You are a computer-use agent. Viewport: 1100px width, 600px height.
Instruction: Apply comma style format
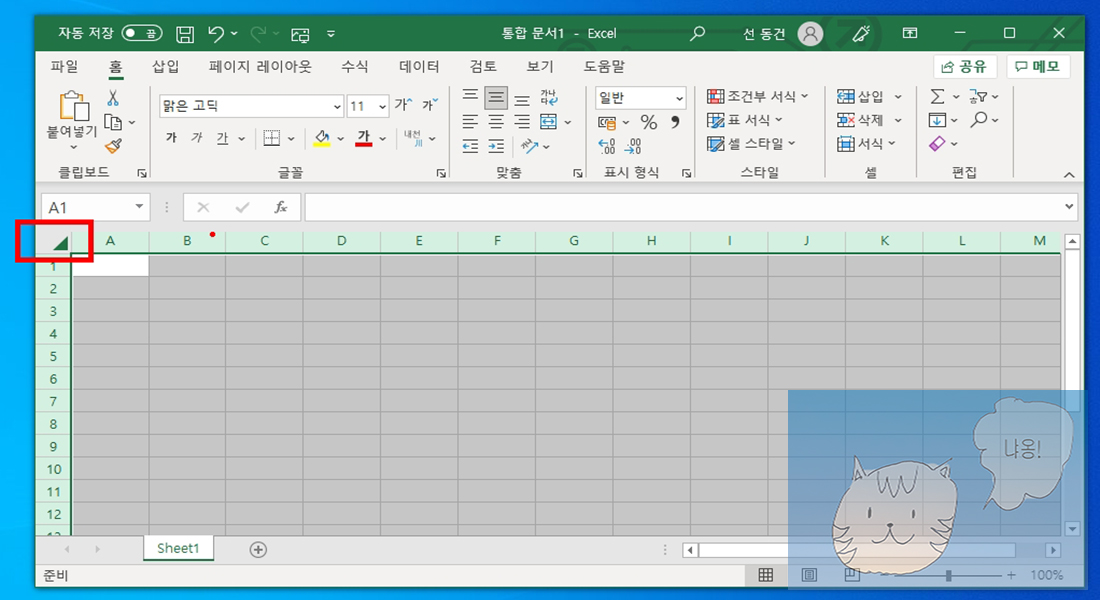[x=675, y=122]
